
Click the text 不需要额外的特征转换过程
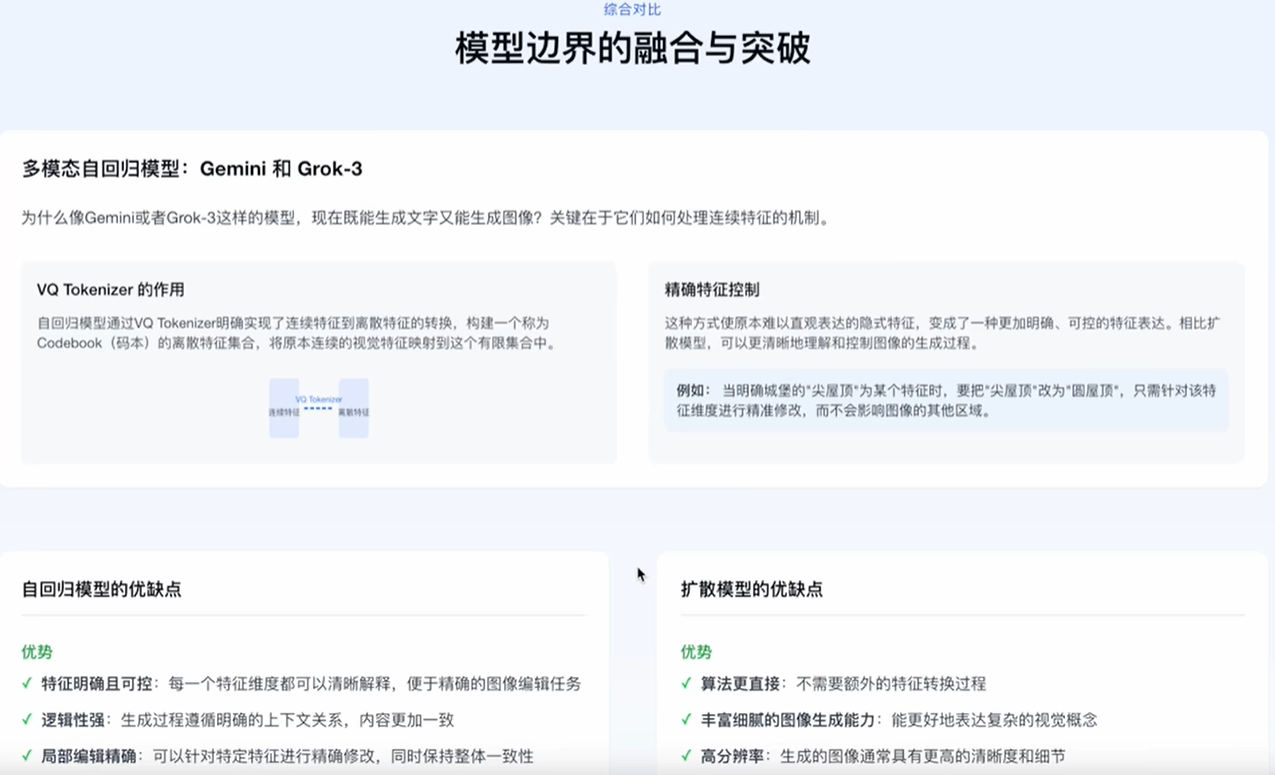[x=891, y=684]
